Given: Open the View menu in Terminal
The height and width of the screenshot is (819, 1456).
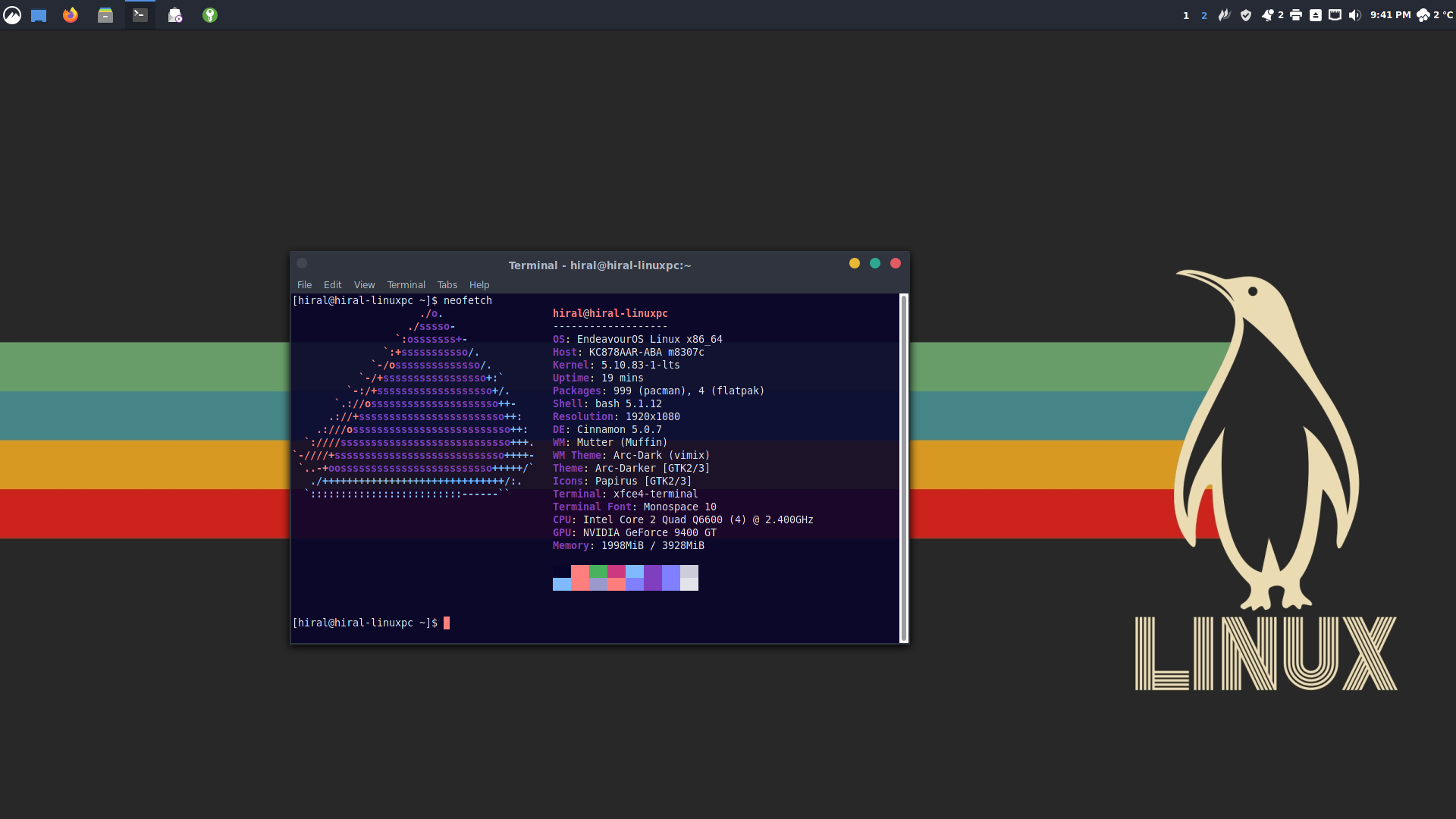Looking at the screenshot, I should click(x=365, y=285).
